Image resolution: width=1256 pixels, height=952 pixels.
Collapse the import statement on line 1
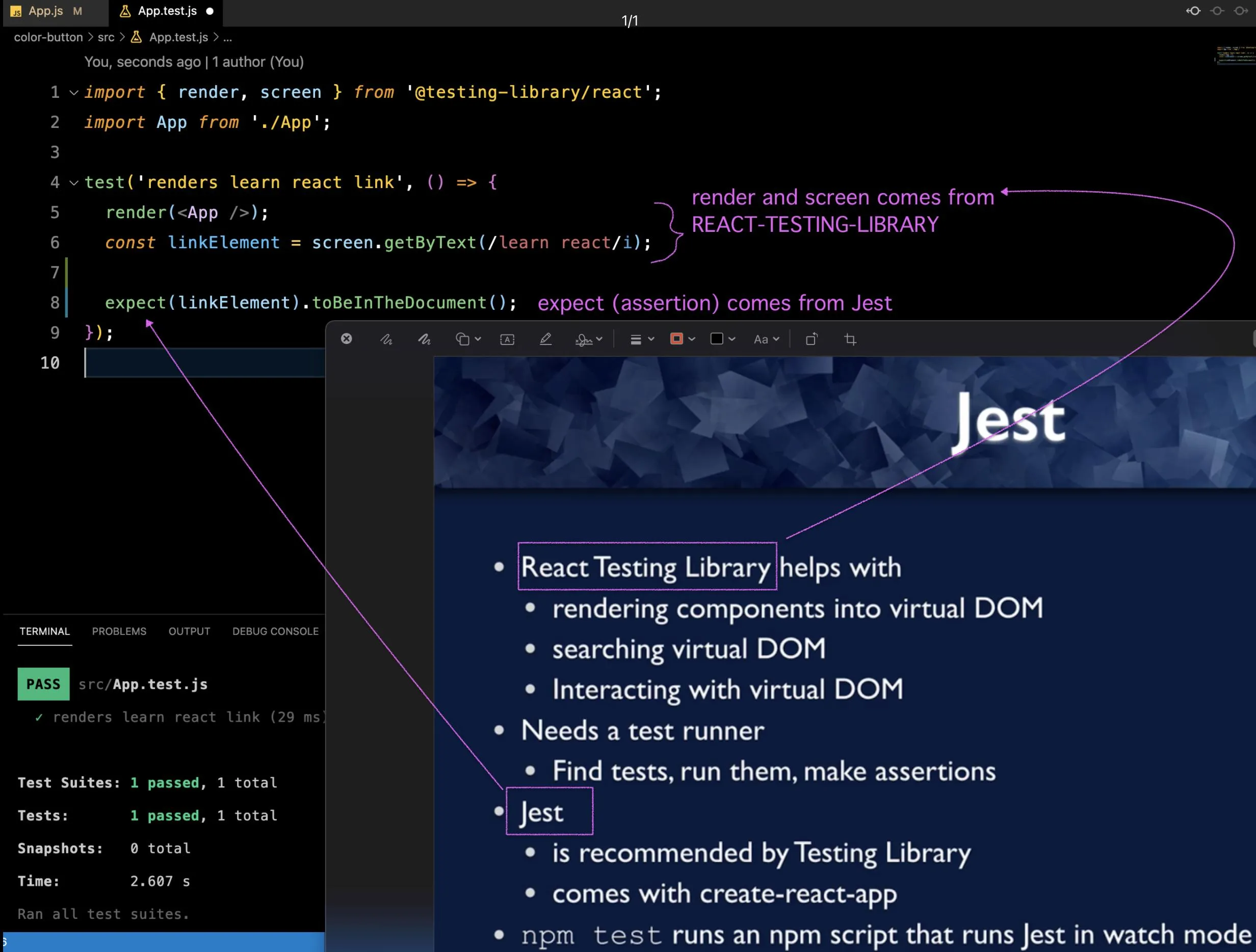click(74, 93)
